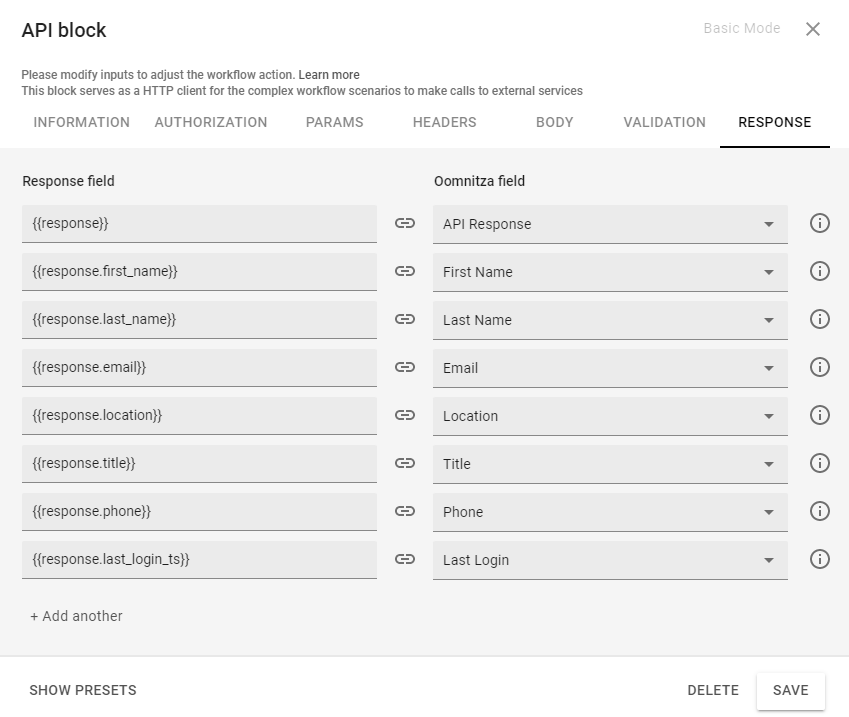Click the Add another option
Image resolution: width=849 pixels, height=717 pixels.
pyautogui.click(x=76, y=616)
